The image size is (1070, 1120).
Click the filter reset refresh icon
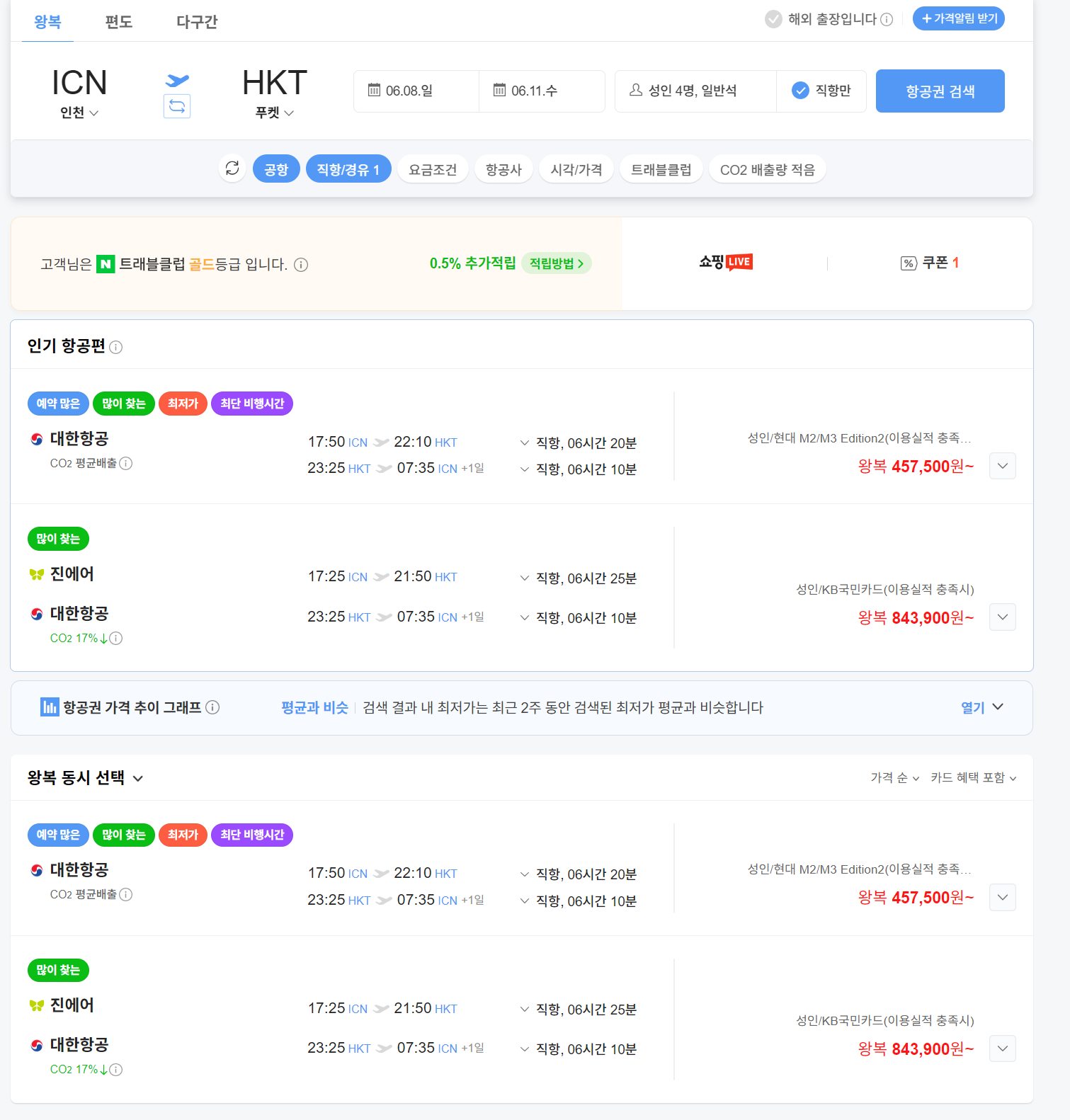tap(232, 168)
